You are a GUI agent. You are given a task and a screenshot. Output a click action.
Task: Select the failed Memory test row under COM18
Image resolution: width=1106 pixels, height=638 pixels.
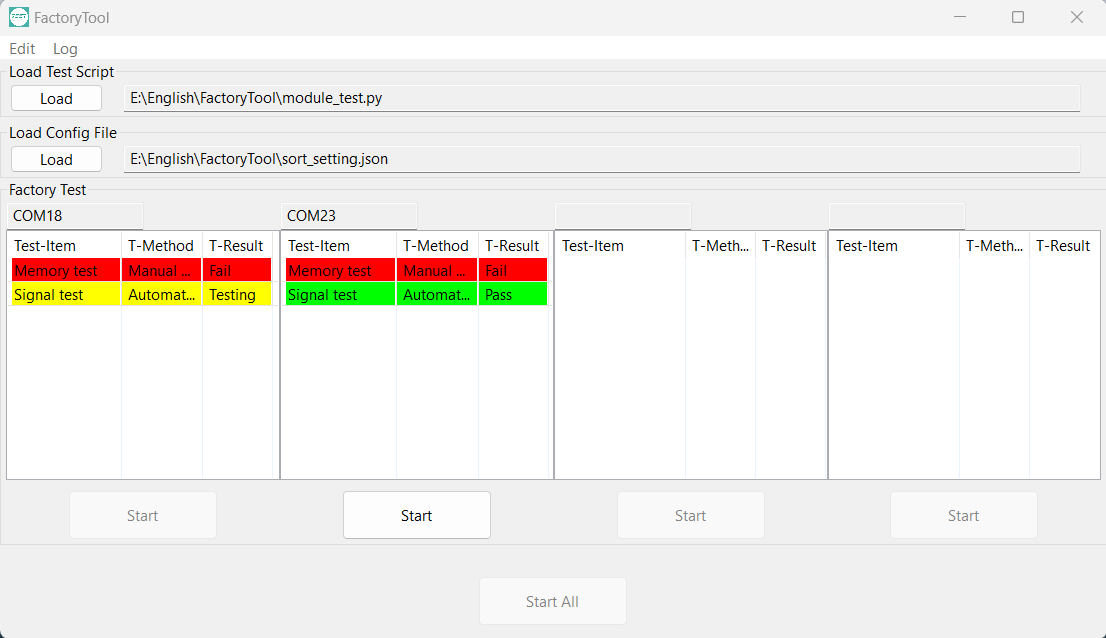coord(65,271)
